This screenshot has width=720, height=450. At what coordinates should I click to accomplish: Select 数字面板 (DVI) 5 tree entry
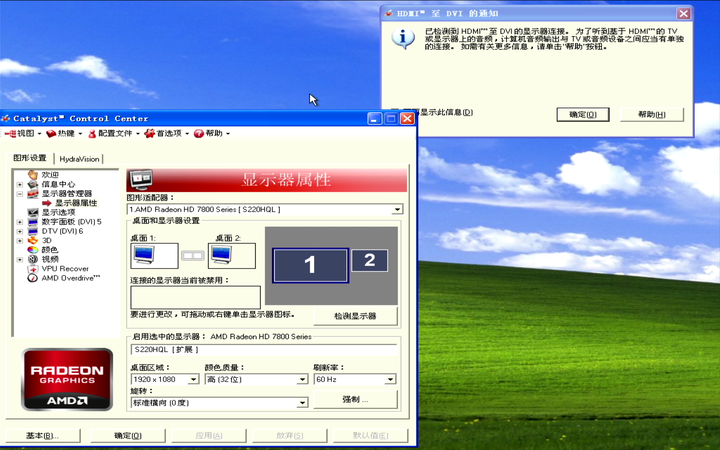pyautogui.click(x=72, y=222)
